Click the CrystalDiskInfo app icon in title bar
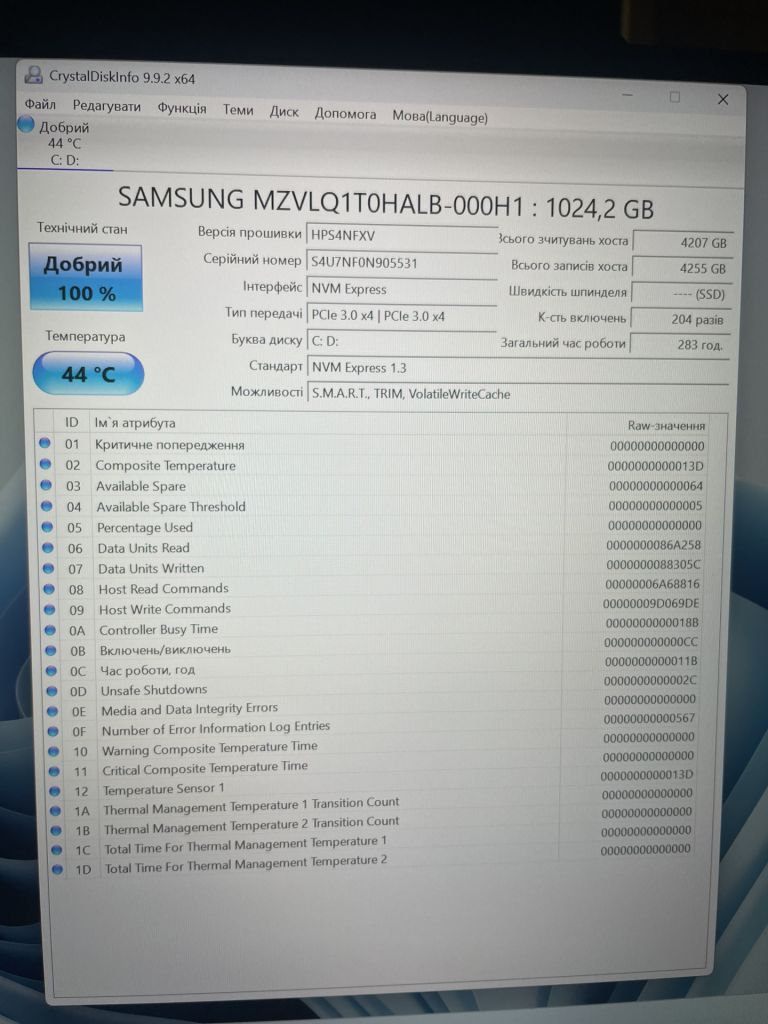Image resolution: width=768 pixels, height=1024 pixels. 33,75
